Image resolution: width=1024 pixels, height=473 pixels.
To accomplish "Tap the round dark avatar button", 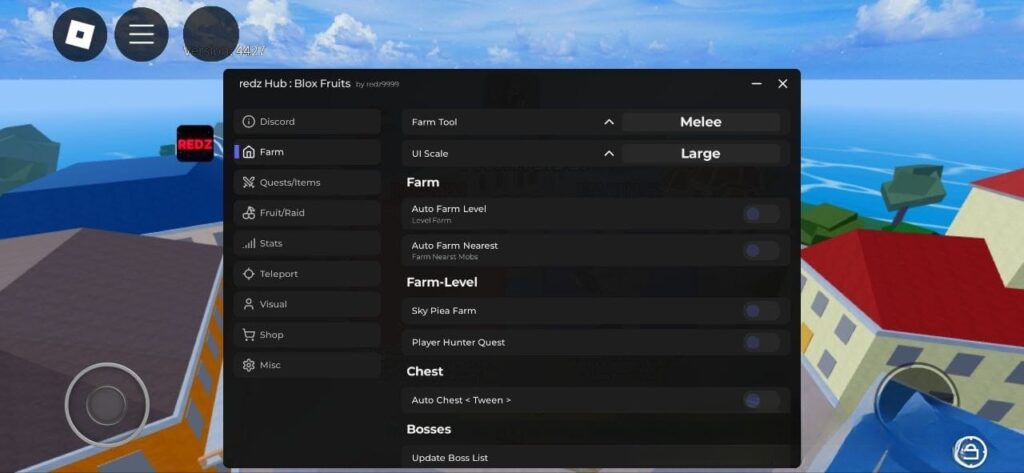I will [x=210, y=34].
